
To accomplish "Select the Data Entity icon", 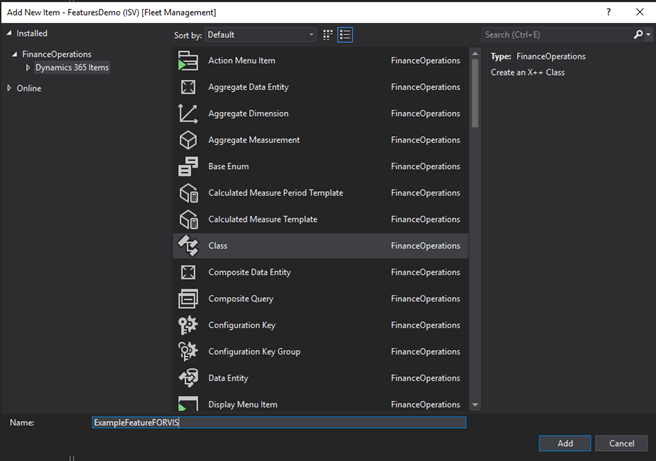I will [187, 378].
